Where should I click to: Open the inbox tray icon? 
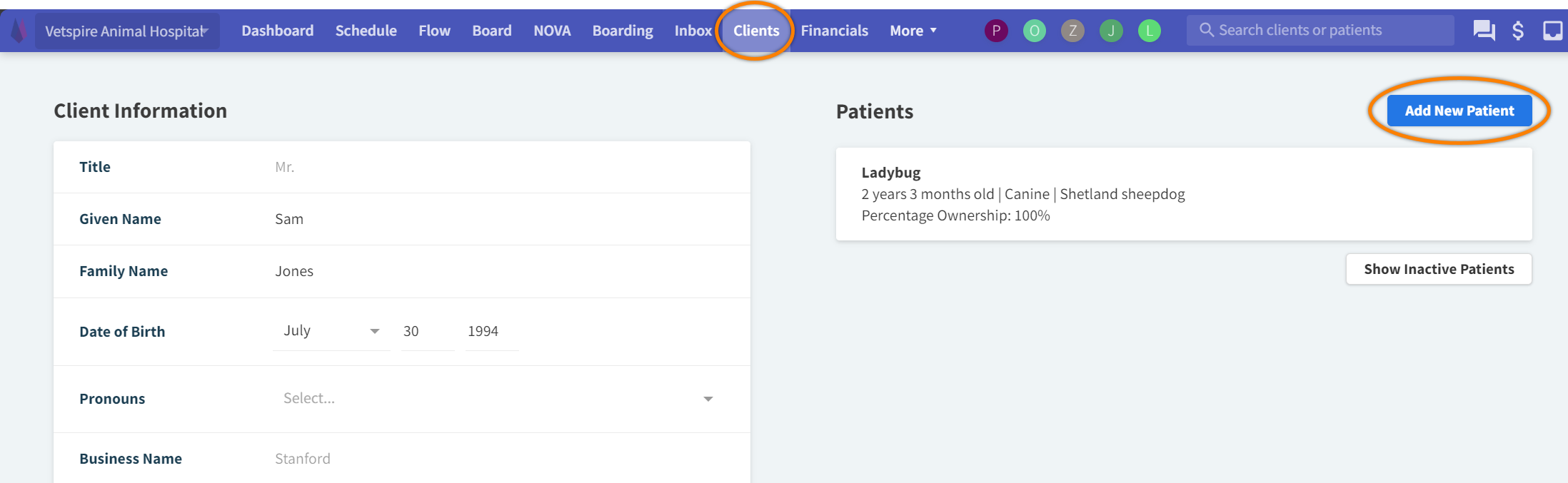point(1552,31)
